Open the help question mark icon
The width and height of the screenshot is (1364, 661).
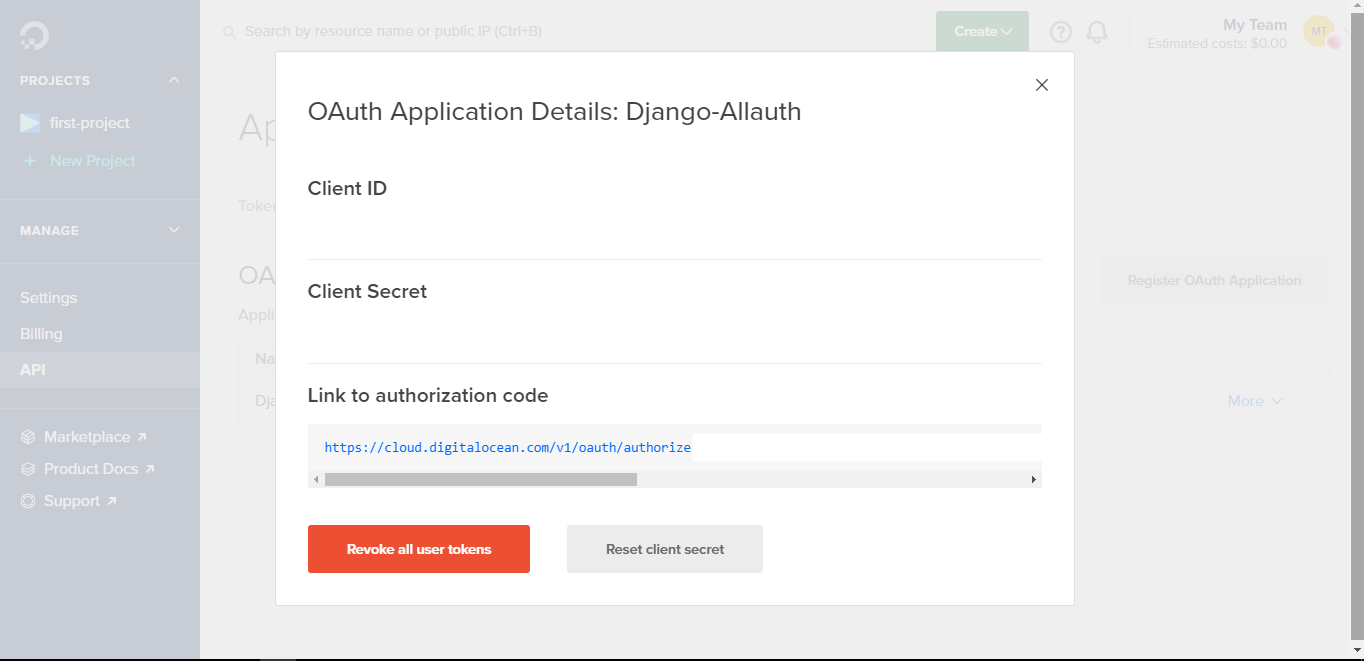coord(1061,32)
